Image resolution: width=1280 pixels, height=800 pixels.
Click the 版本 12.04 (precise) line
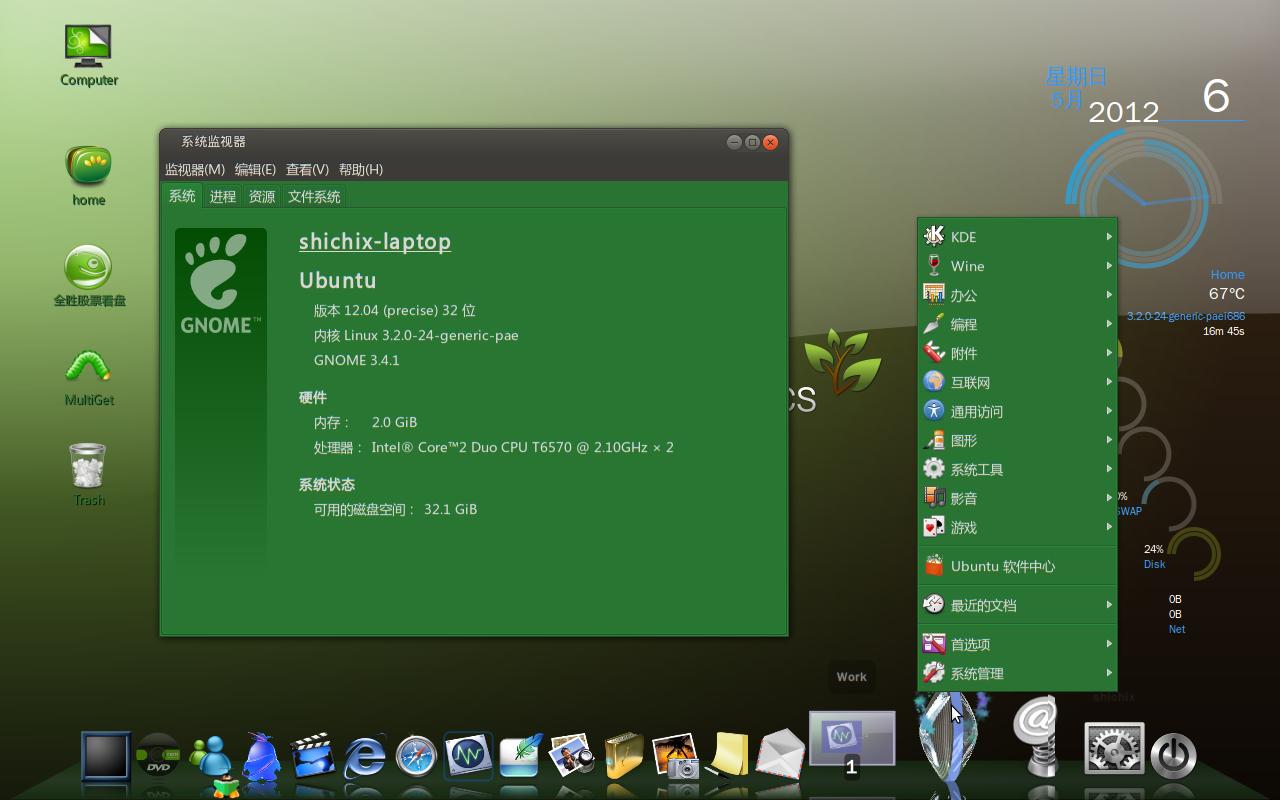394,310
